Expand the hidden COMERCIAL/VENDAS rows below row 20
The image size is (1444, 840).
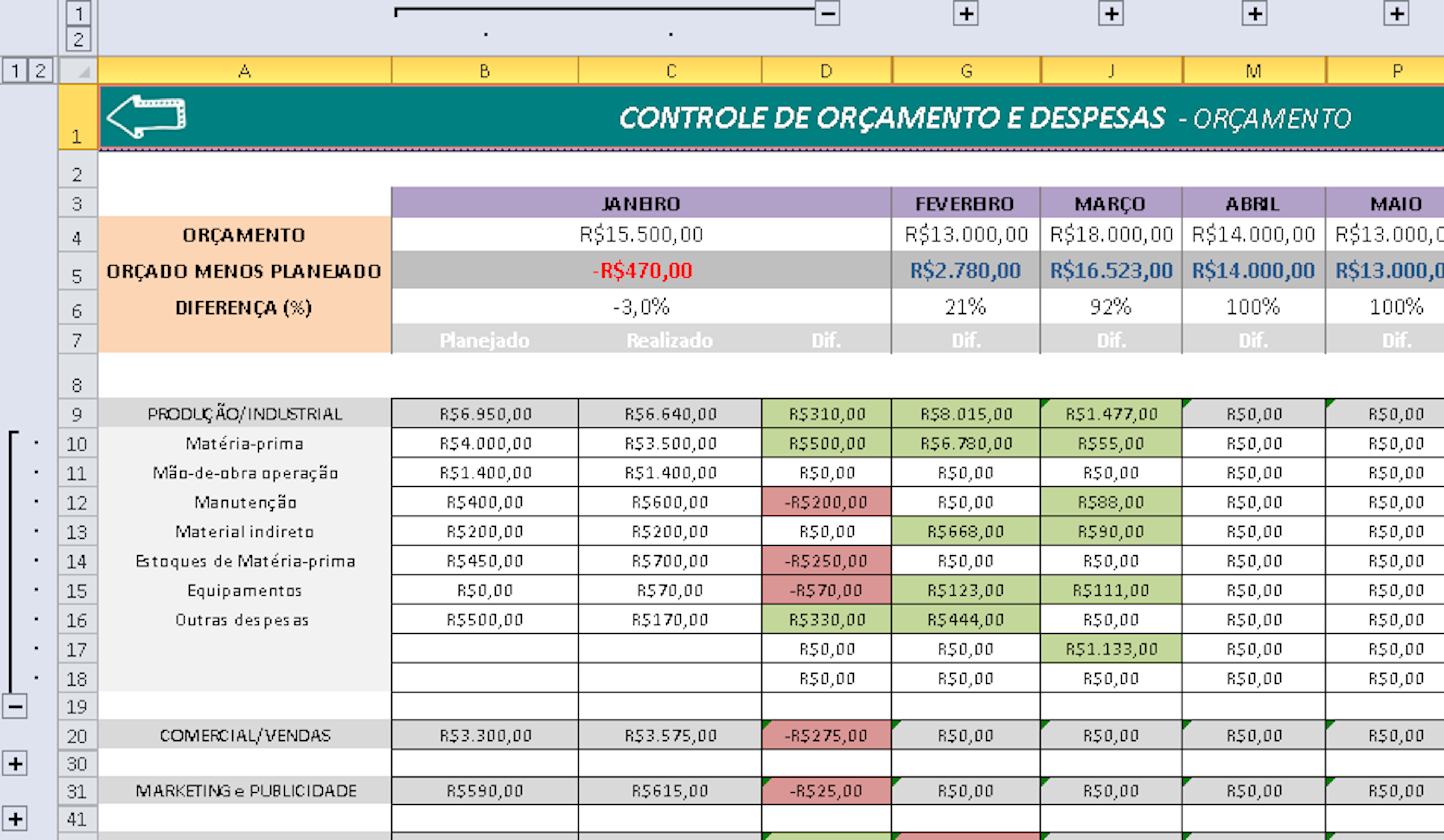click(15, 763)
